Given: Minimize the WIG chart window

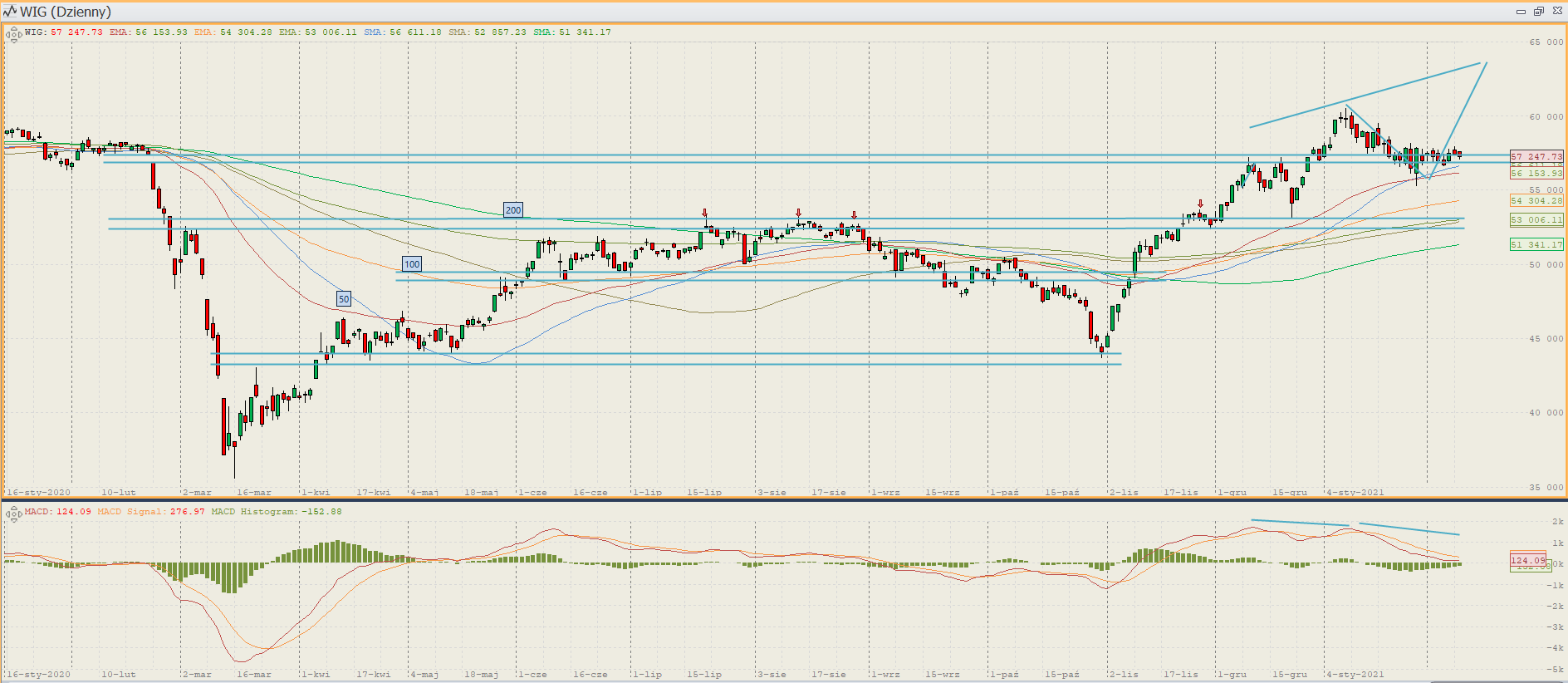Looking at the screenshot, I should tap(1521, 12).
